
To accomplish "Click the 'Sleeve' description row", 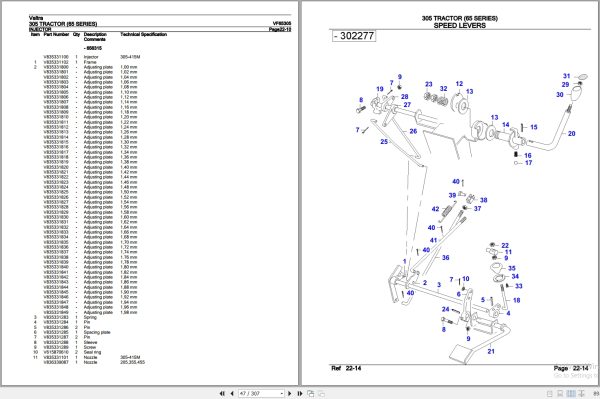I will click(x=91, y=342).
